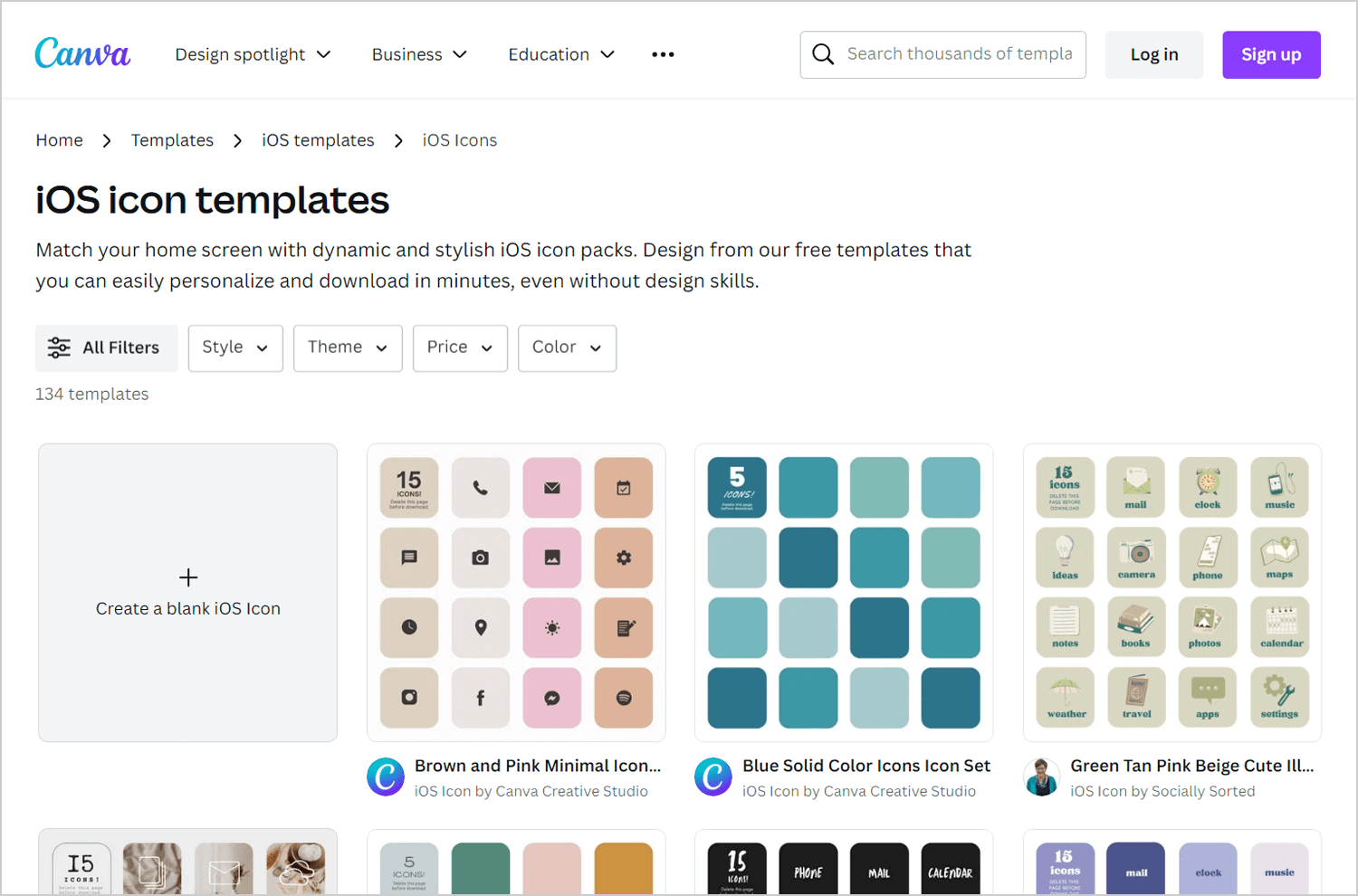Click camera icon in Brown and Pink set
The image size is (1358, 896).
pos(481,558)
